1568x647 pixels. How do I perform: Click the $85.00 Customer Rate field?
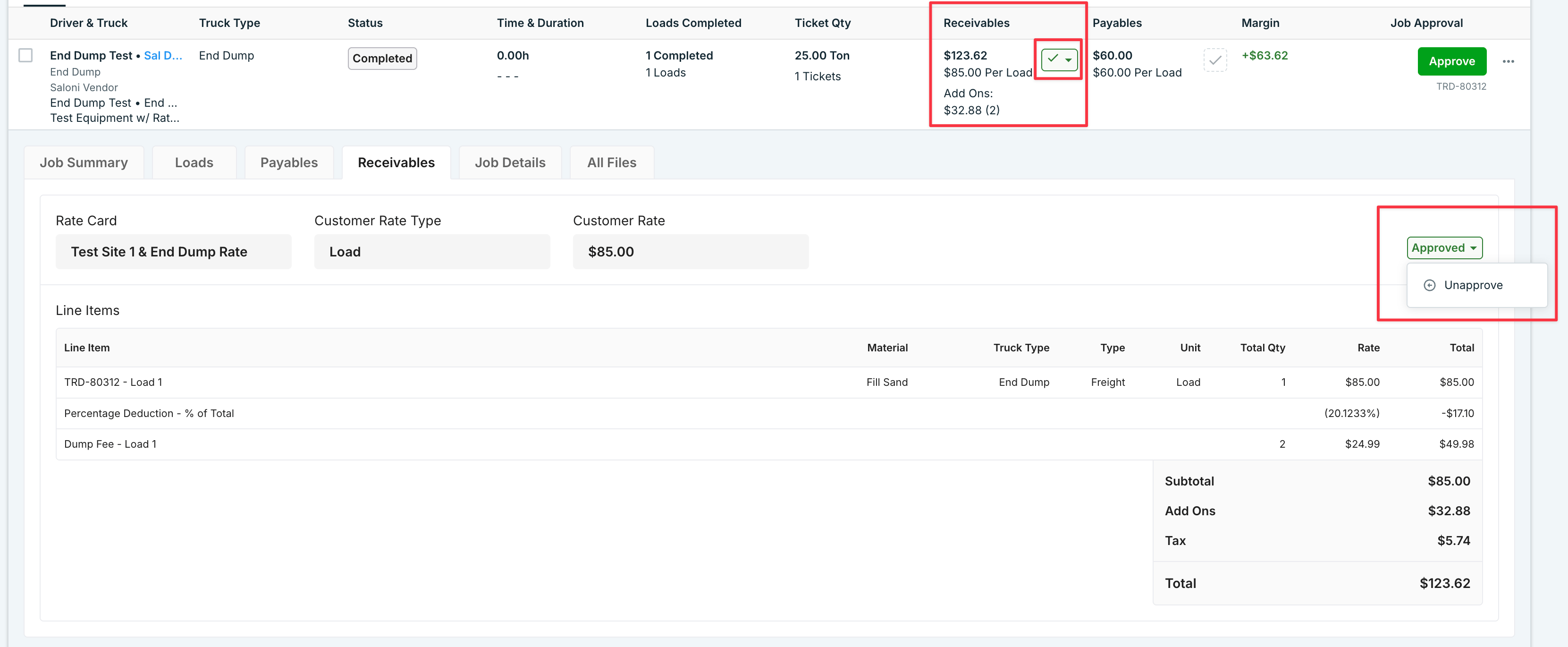point(691,252)
